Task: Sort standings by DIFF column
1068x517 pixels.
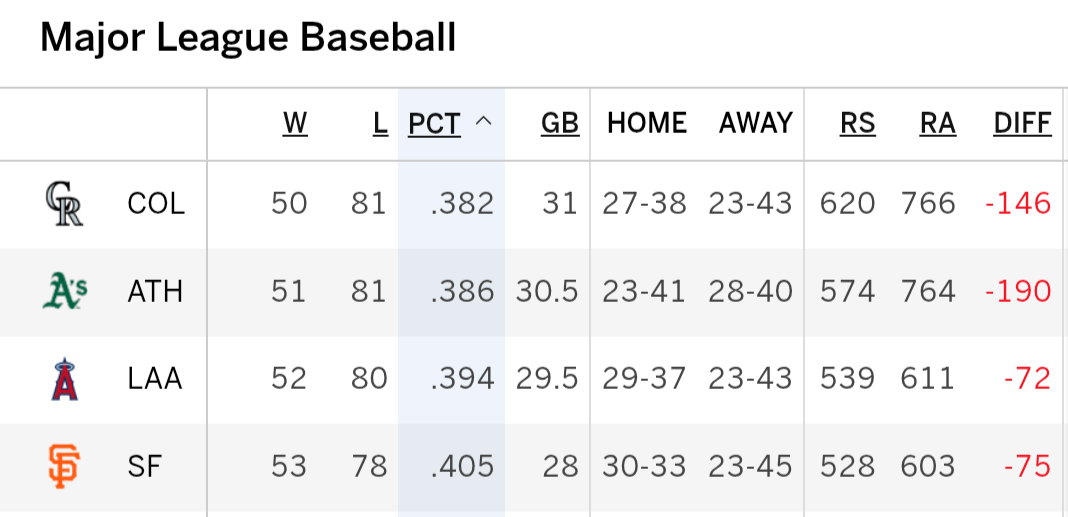Action: 1022,123
